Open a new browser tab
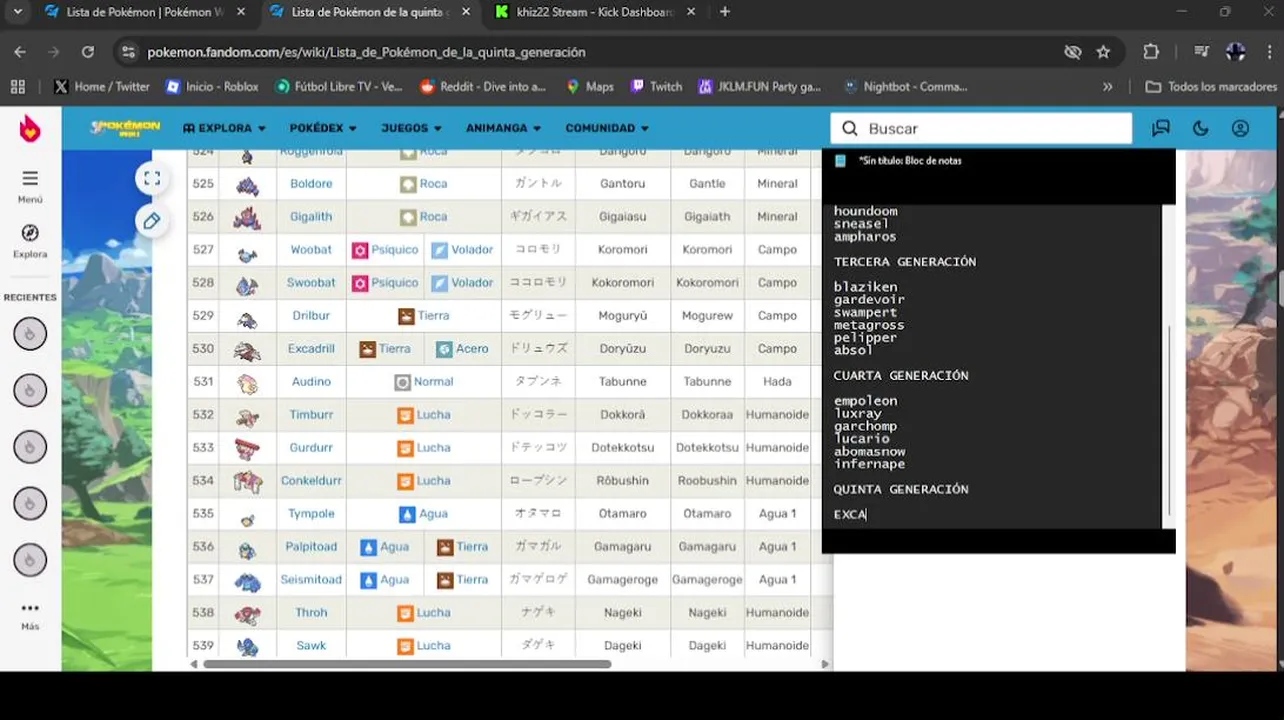 725,12
